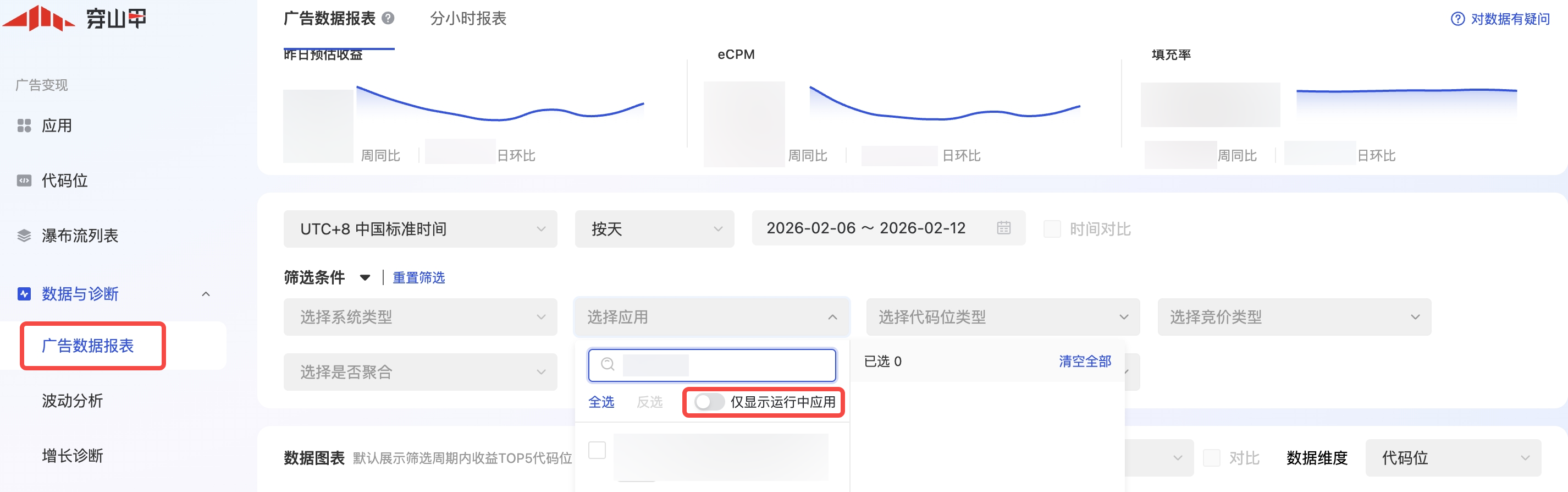Open the 按天 granularity dropdown
Image resolution: width=1568 pixels, height=492 pixels.
(654, 229)
